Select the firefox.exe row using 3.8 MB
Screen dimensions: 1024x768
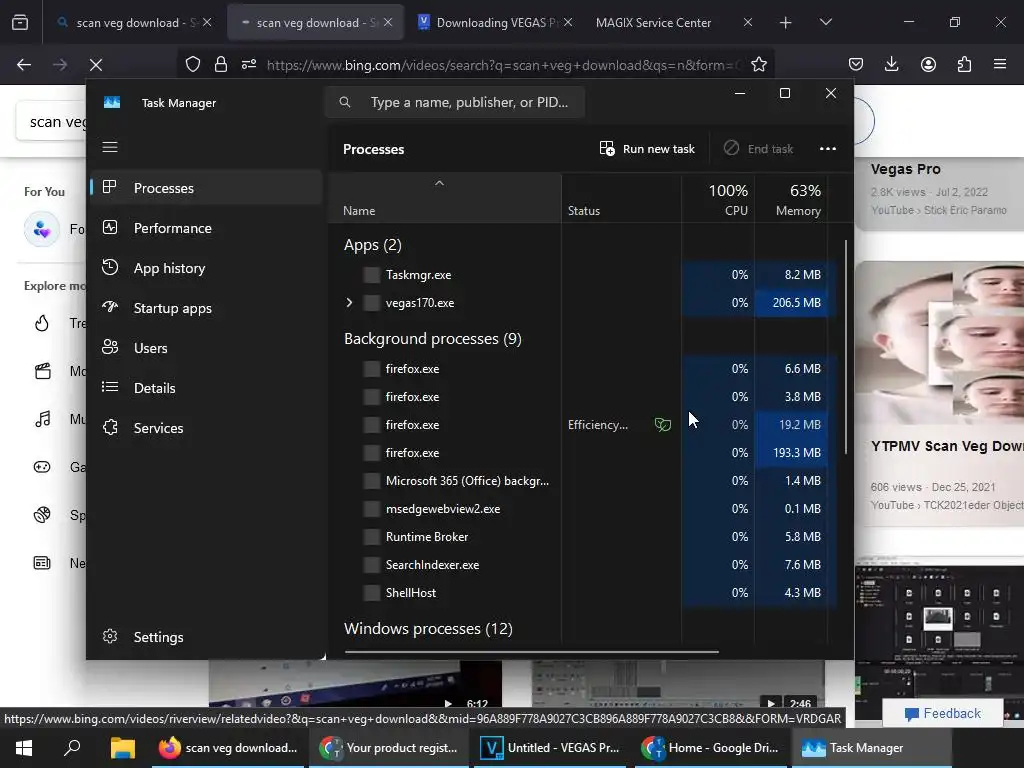tap(583, 397)
